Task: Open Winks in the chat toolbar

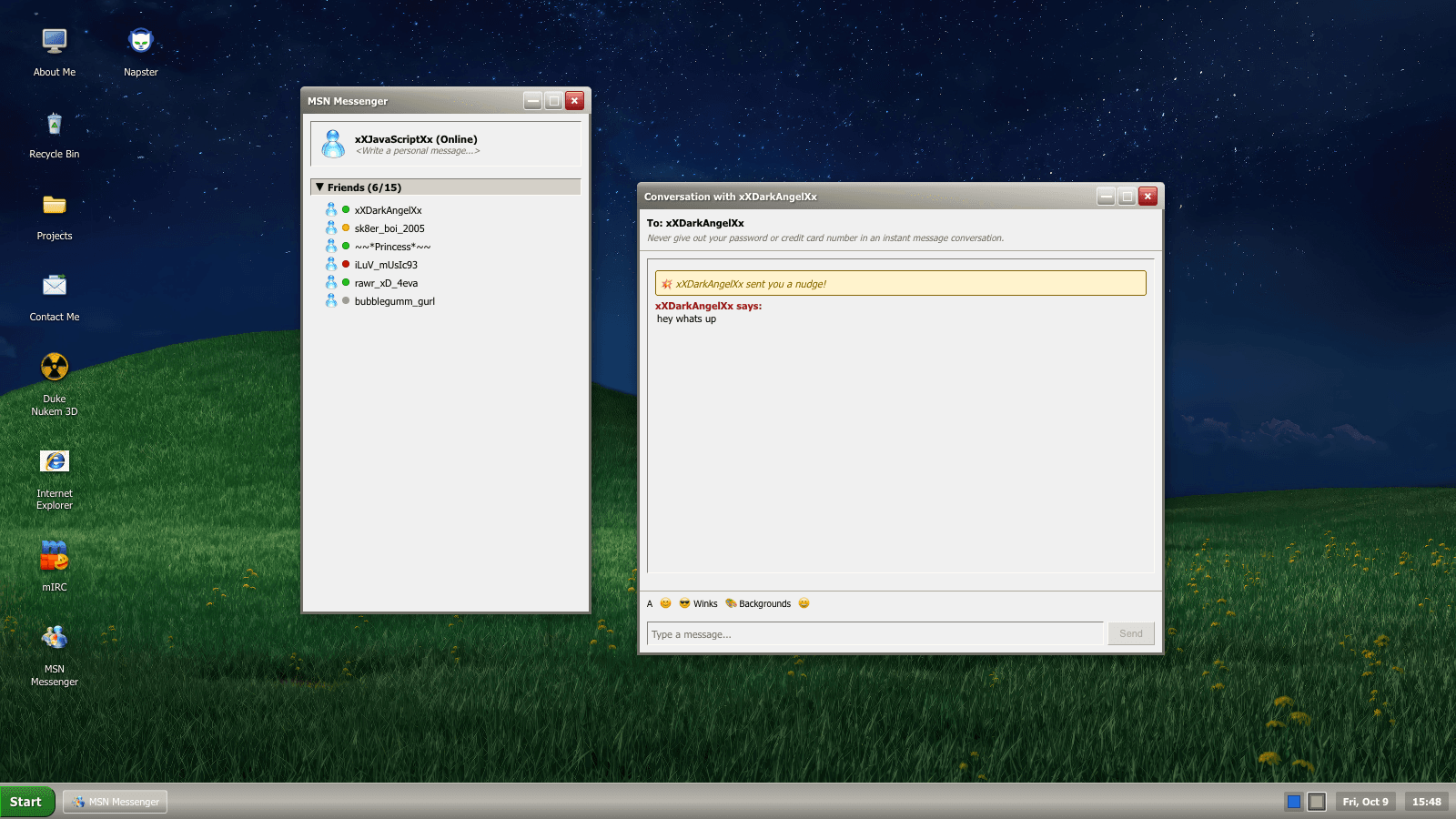Action: point(699,604)
